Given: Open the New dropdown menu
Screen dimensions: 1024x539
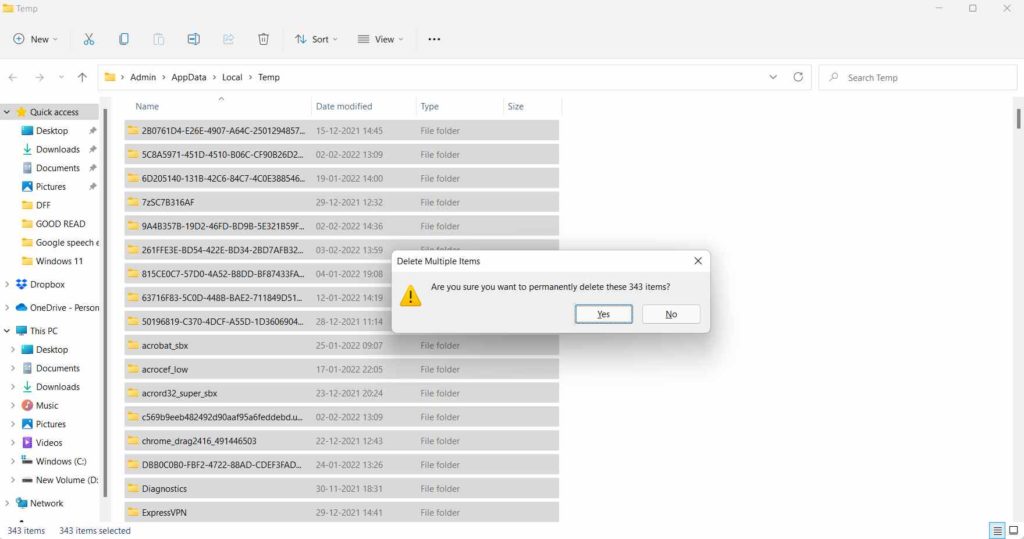Looking at the screenshot, I should tap(35, 39).
